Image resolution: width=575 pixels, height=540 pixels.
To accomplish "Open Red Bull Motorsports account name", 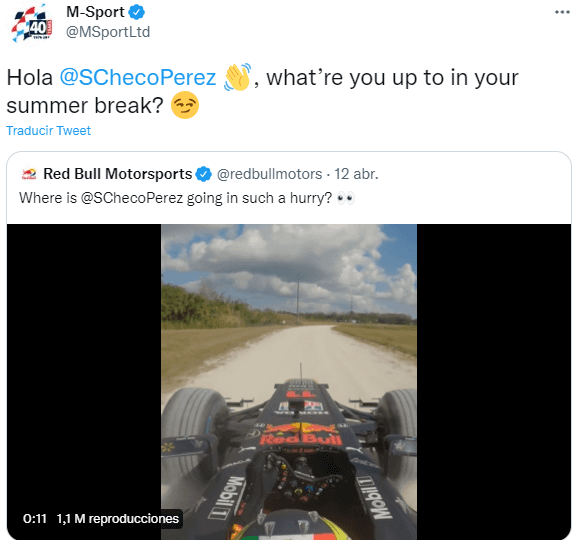I will 118,174.
